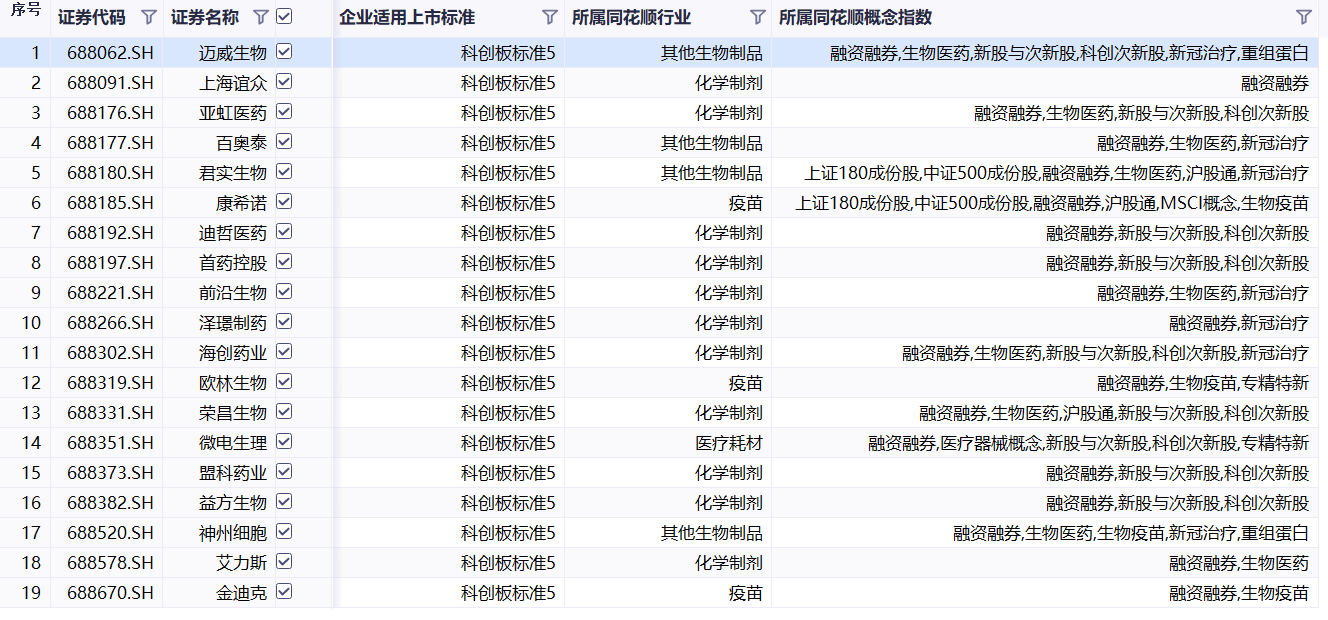Click the 序号 column header
Screen dimensions: 1328x620
coord(25,10)
